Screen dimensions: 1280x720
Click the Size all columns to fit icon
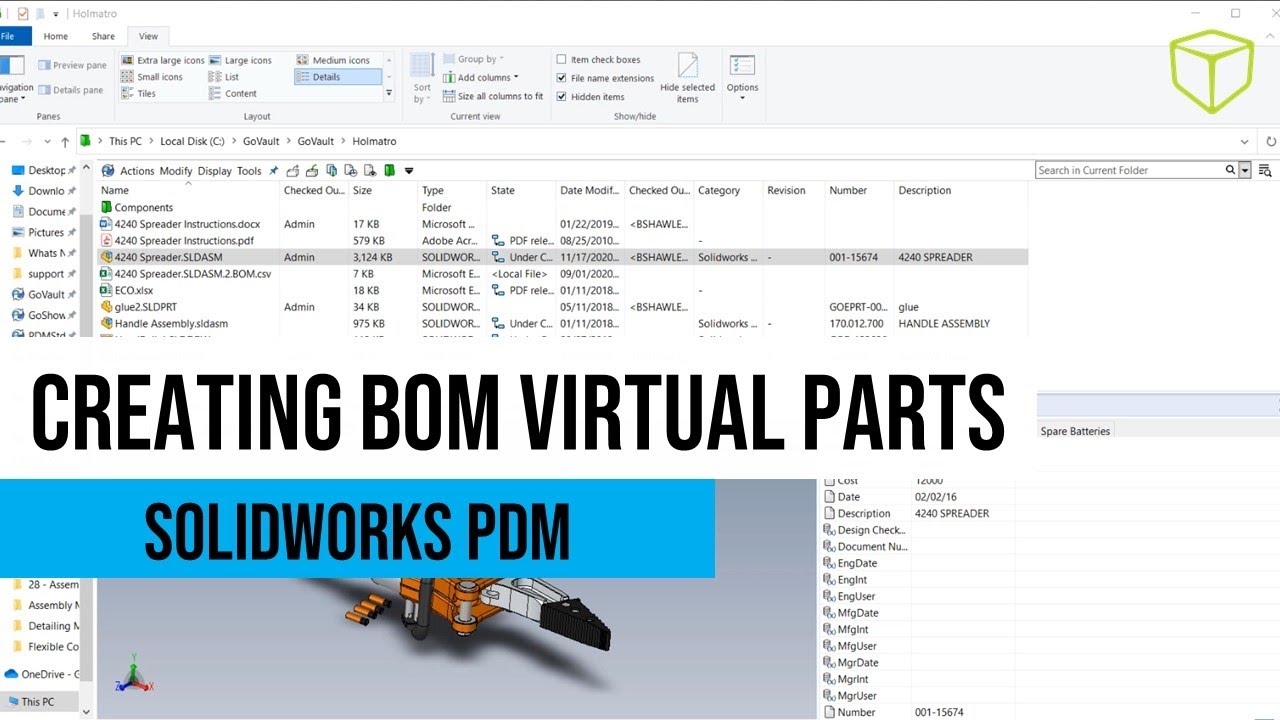pos(448,96)
